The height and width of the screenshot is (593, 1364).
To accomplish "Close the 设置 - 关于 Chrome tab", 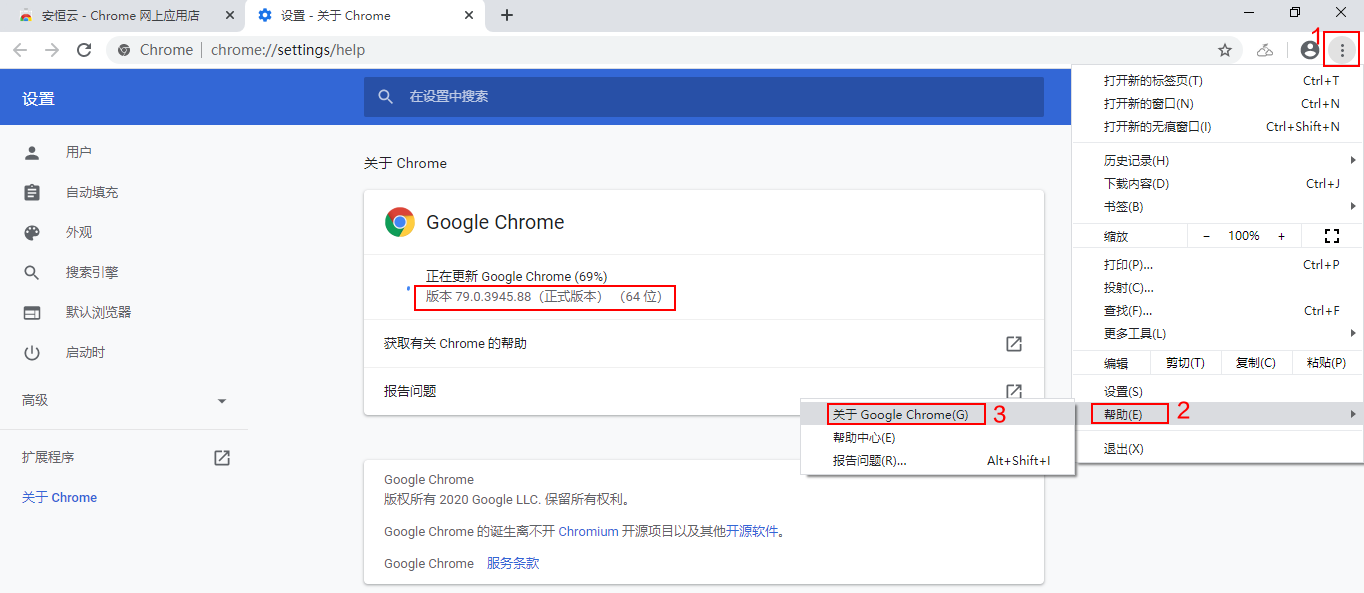I will coord(468,15).
